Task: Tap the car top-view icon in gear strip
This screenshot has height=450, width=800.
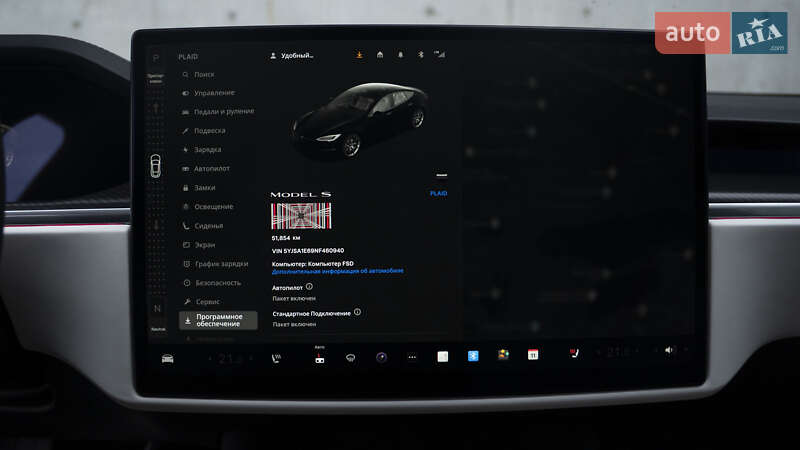Action: tap(156, 166)
